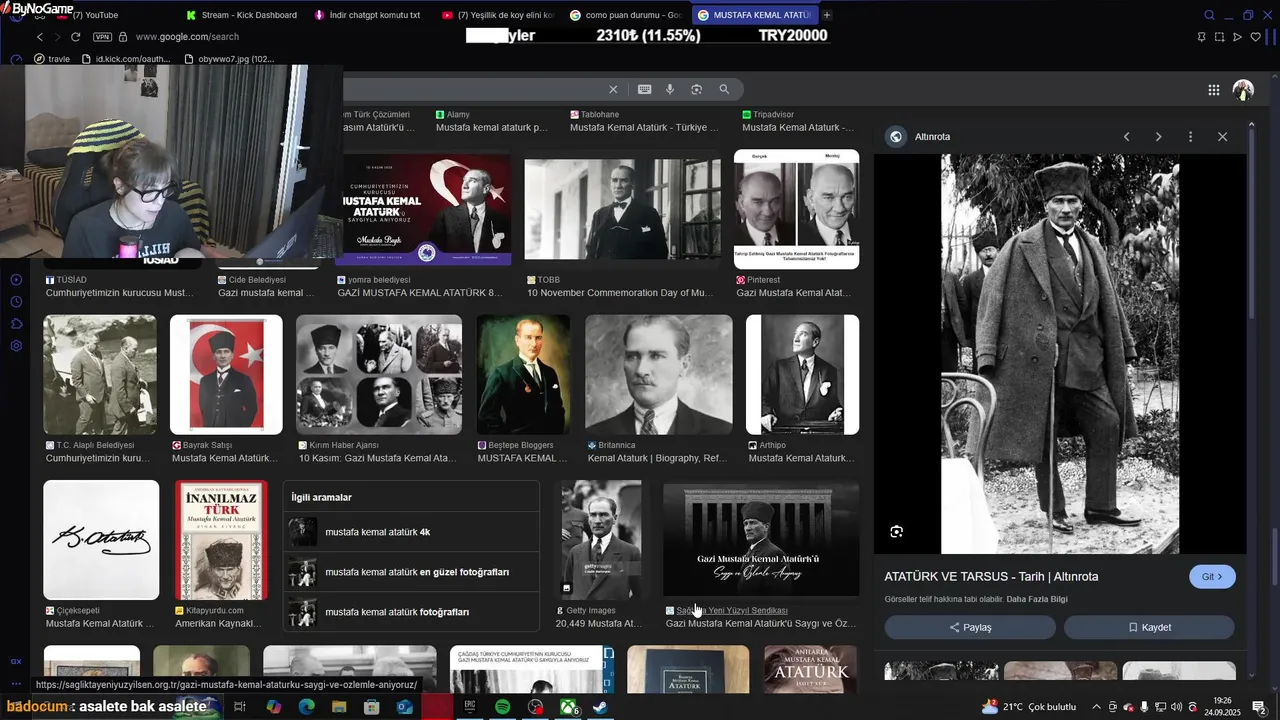The height and width of the screenshot is (720, 1280).
Task: Switch to Yeşillik de koy elini tab
Action: pos(498,15)
